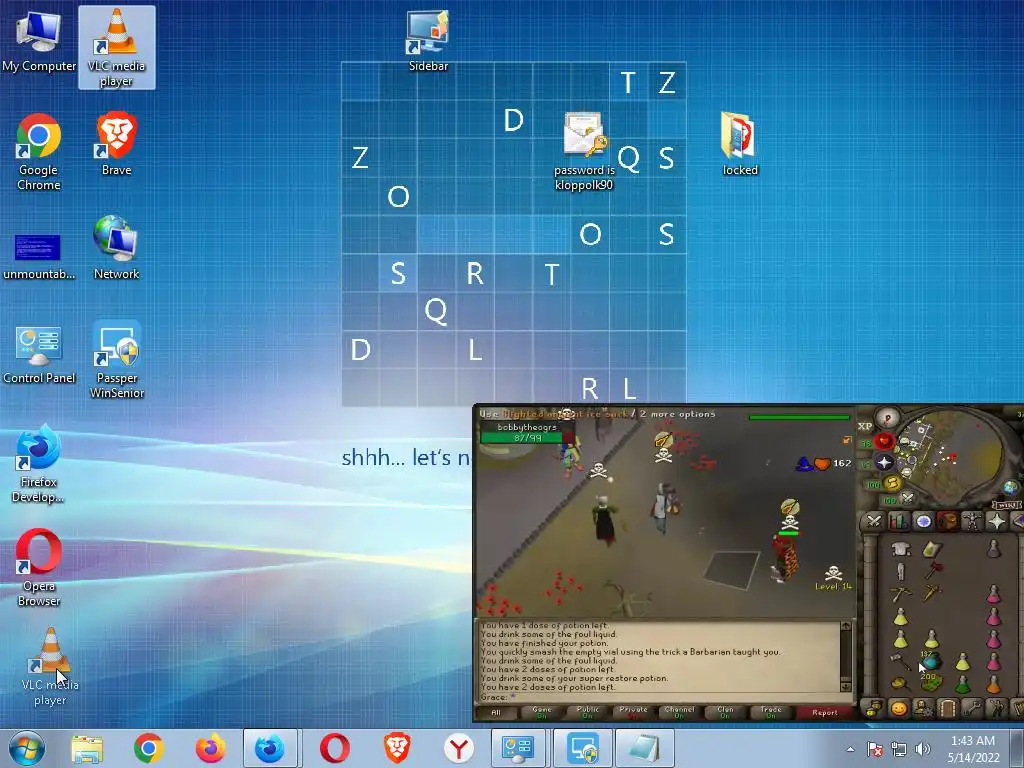
Task: Click the orange potion in inventory
Action: [x=993, y=683]
